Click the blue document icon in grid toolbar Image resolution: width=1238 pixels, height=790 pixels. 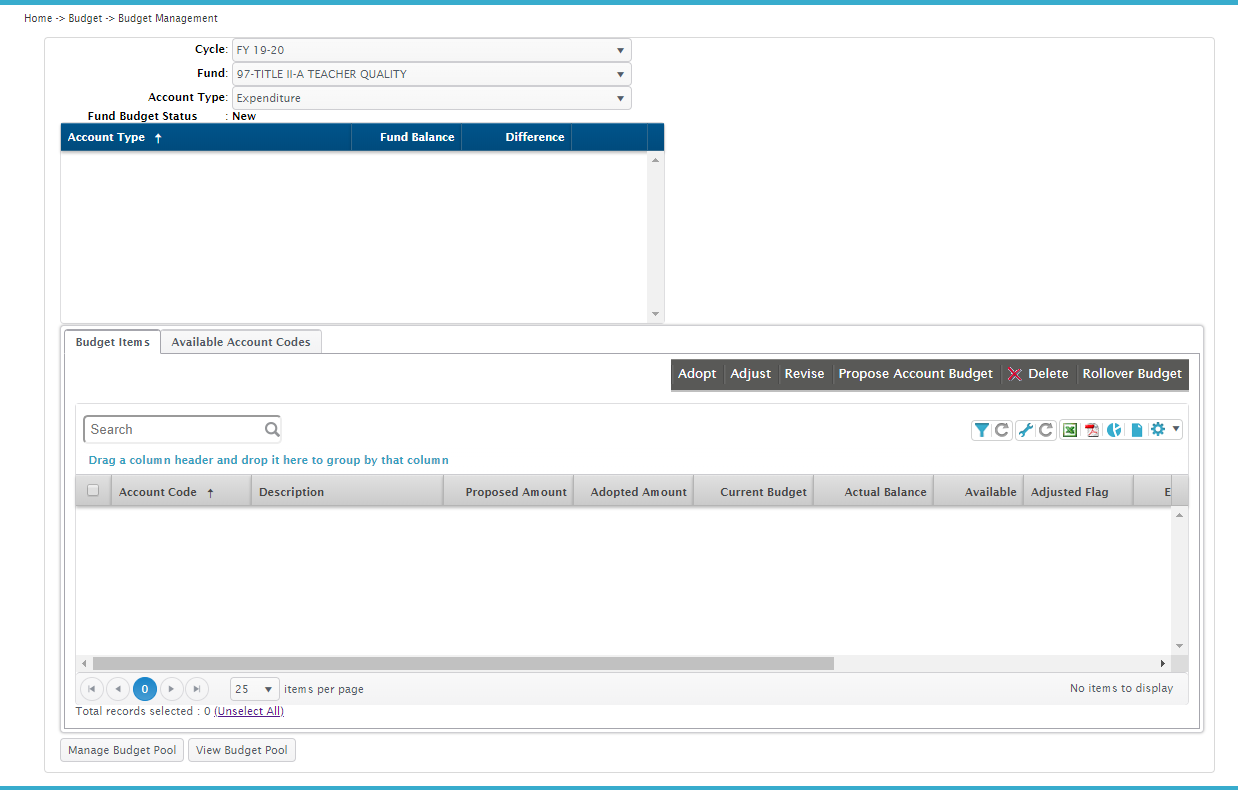[x=1136, y=430]
